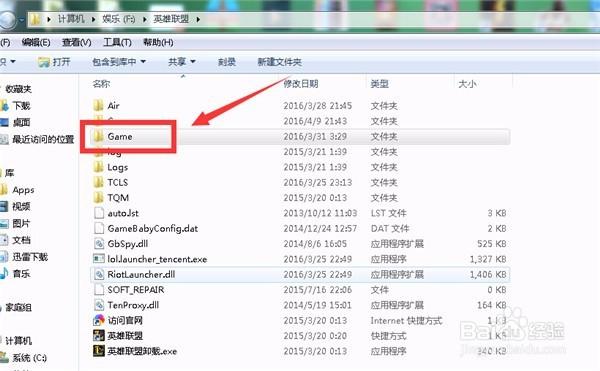Click type LST 文件 cell
600x371 pixels.
tap(388, 213)
